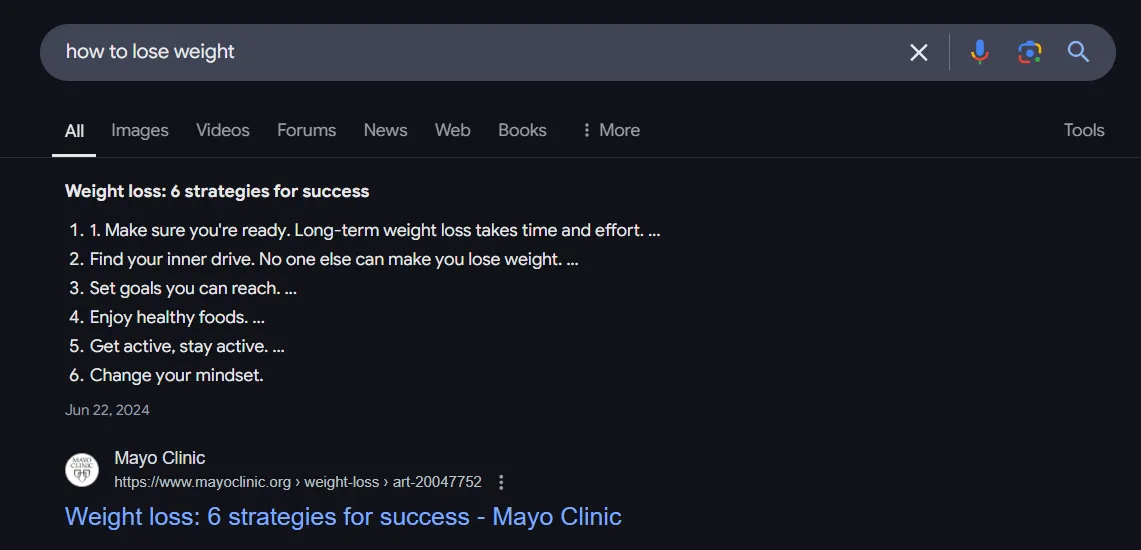This screenshot has width=1141, height=550.
Task: Go to the News tab
Action: [x=386, y=130]
